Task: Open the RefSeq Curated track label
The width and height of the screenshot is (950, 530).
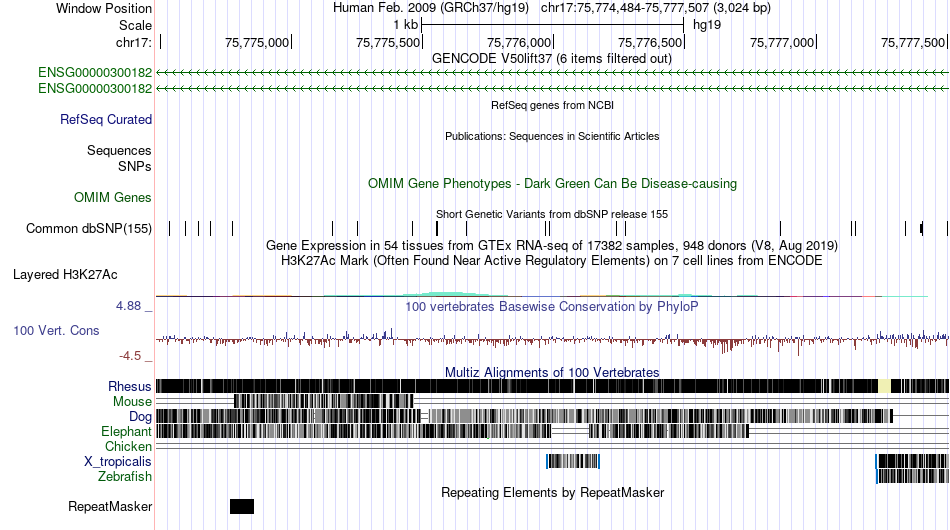Action: [106, 119]
